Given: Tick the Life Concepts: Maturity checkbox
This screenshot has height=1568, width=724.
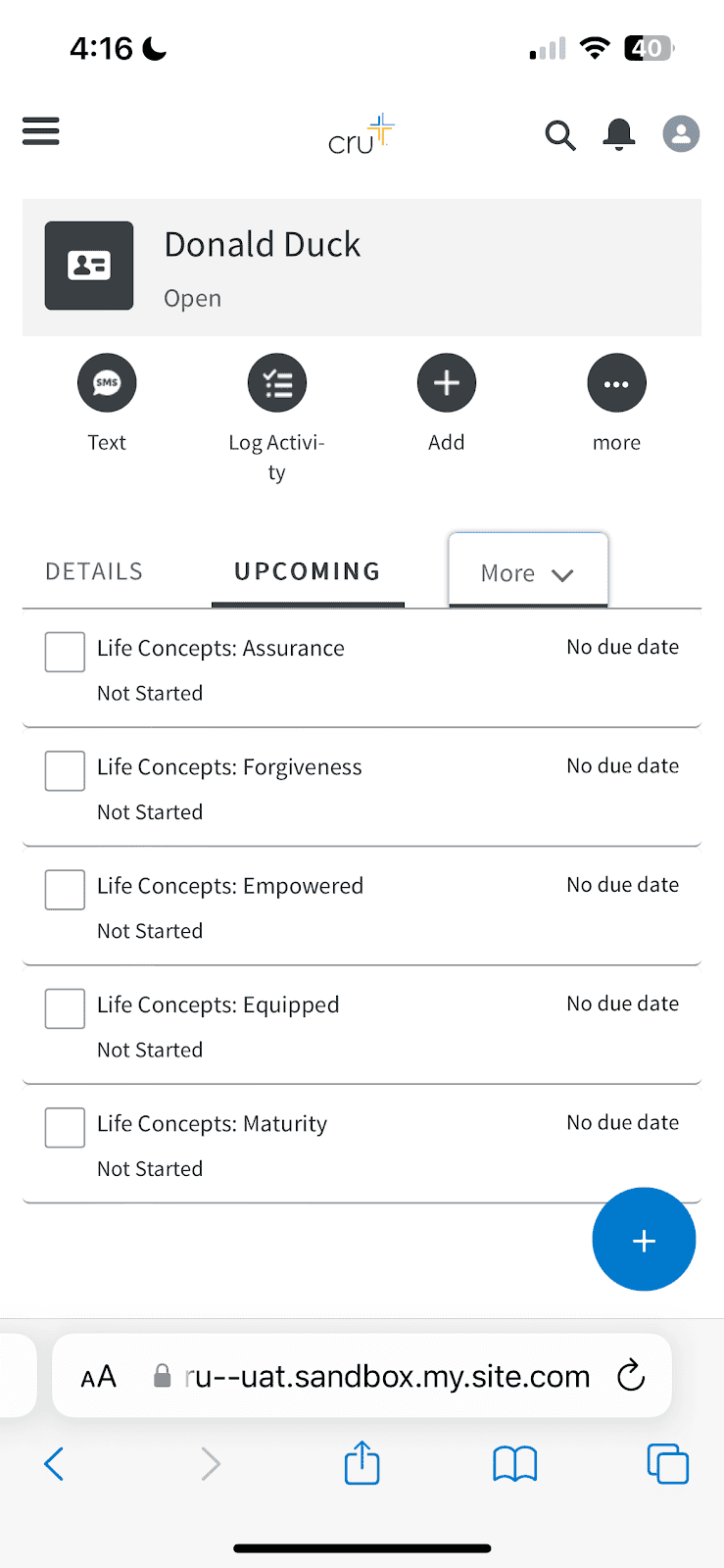Looking at the screenshot, I should [65, 1127].
